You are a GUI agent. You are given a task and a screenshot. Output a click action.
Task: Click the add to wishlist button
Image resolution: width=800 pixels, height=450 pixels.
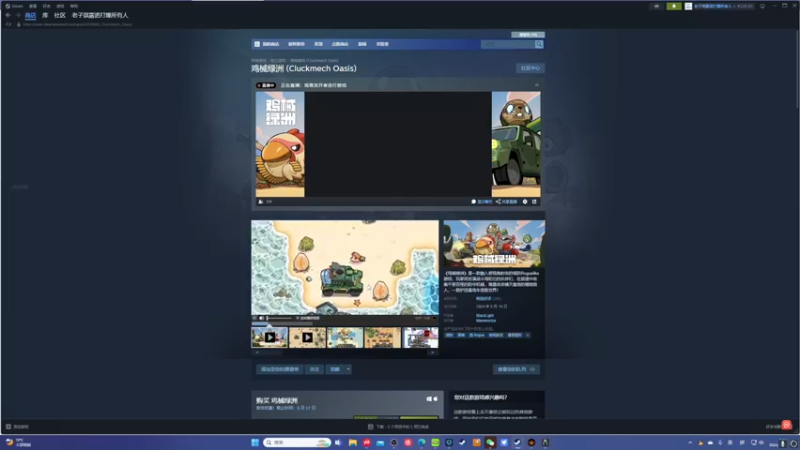point(280,369)
